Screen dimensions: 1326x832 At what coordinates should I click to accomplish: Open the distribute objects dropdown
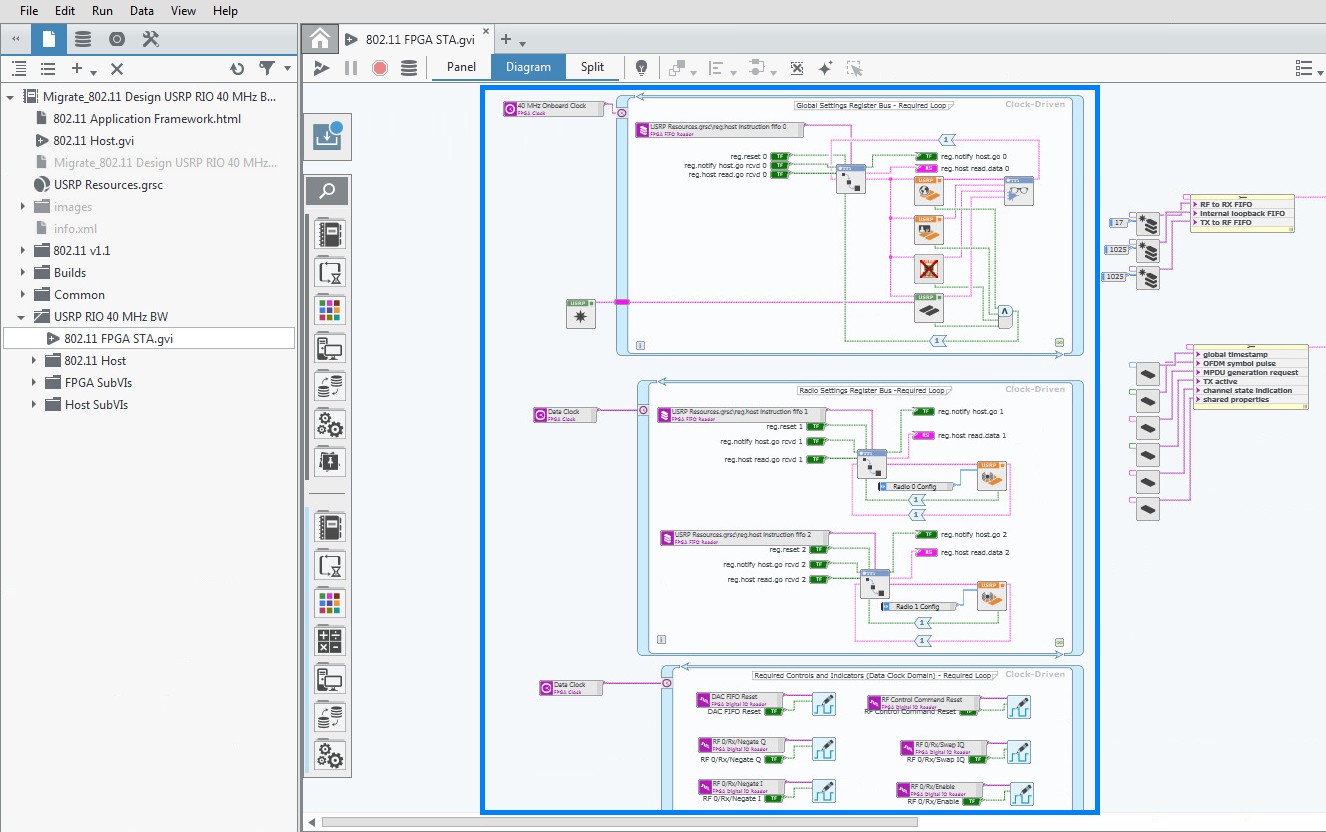pyautogui.click(x=760, y=68)
